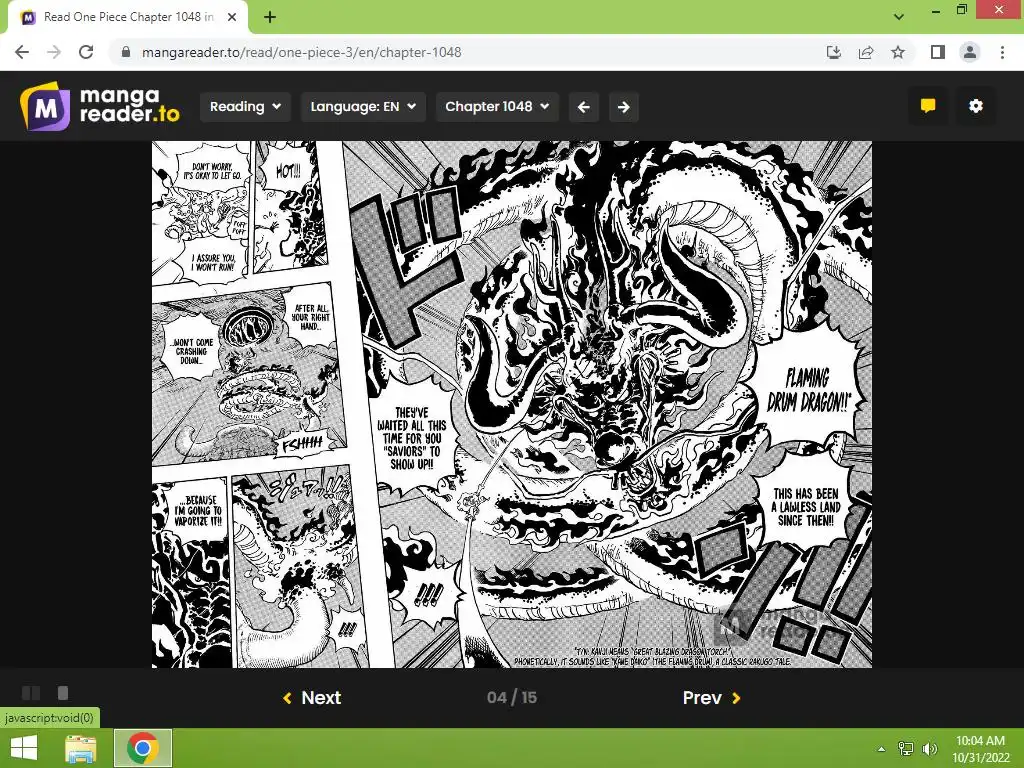Open the Reading mode dropdown
Image resolution: width=1024 pixels, height=768 pixels.
point(245,106)
